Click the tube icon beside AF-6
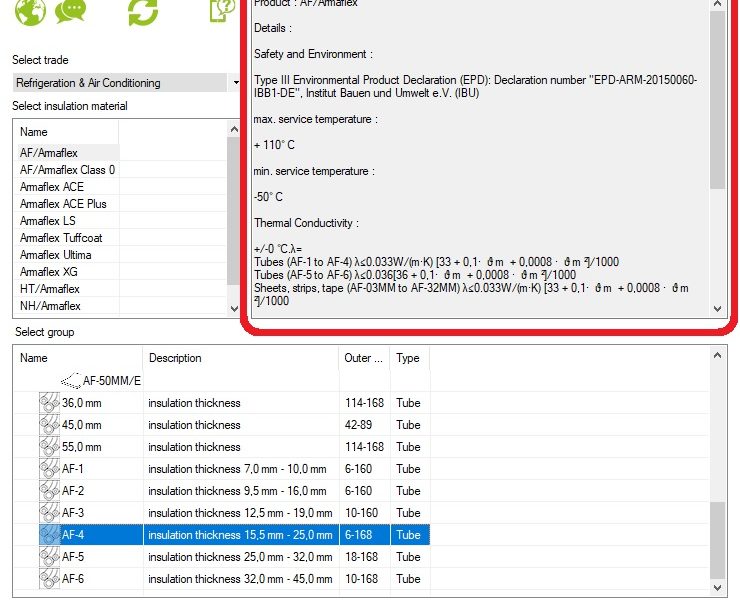740x600 pixels. click(x=49, y=578)
